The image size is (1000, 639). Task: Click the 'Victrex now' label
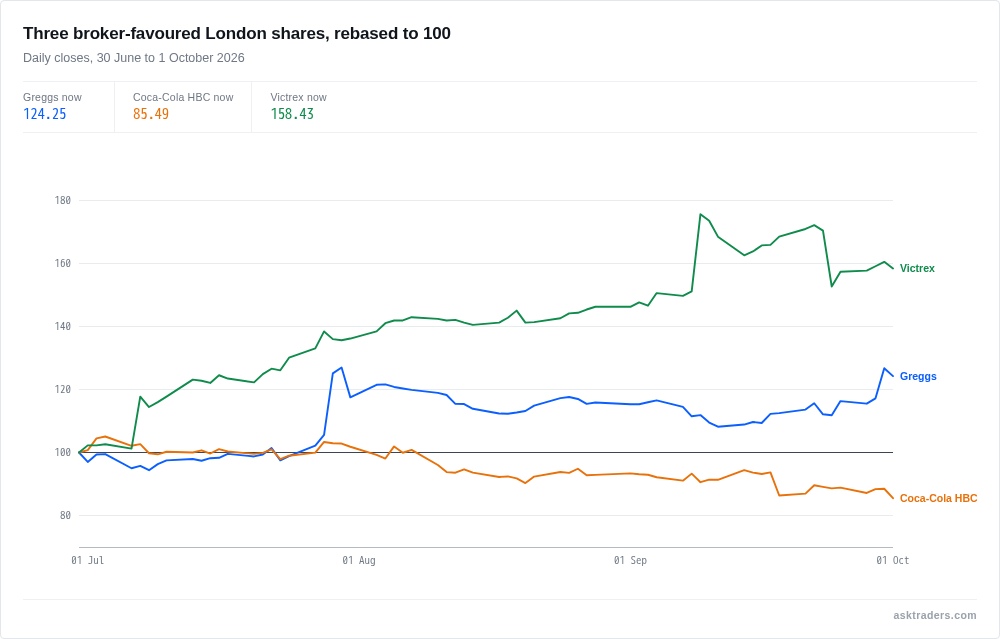pyautogui.click(x=298, y=97)
